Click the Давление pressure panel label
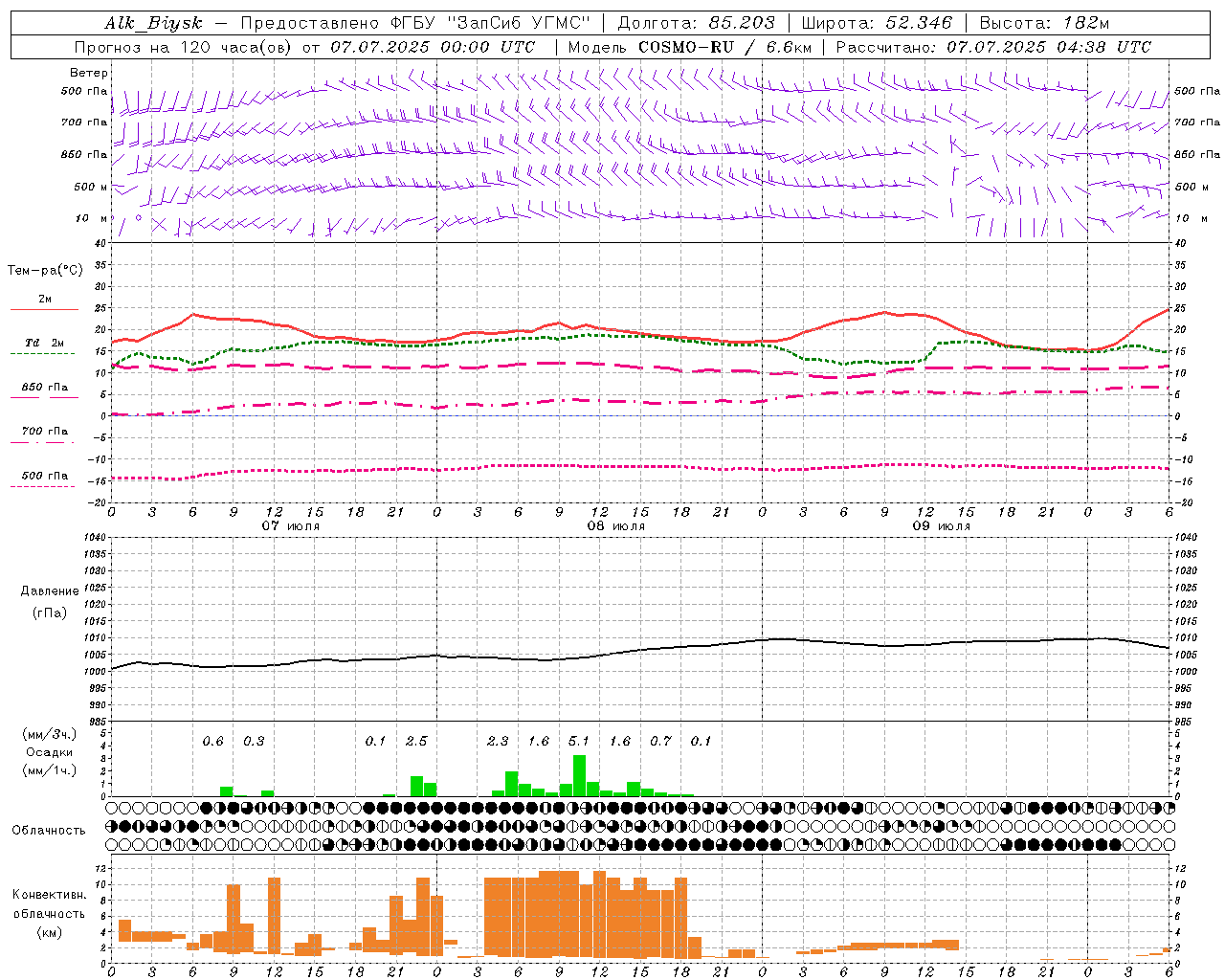Screen dimensions: 1225x980 pos(50,591)
